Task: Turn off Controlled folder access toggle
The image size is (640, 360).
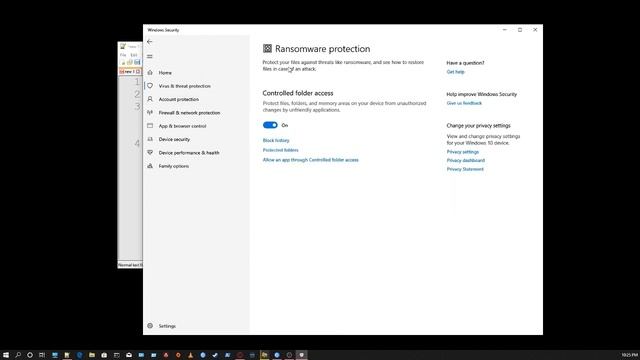Action: [270, 125]
